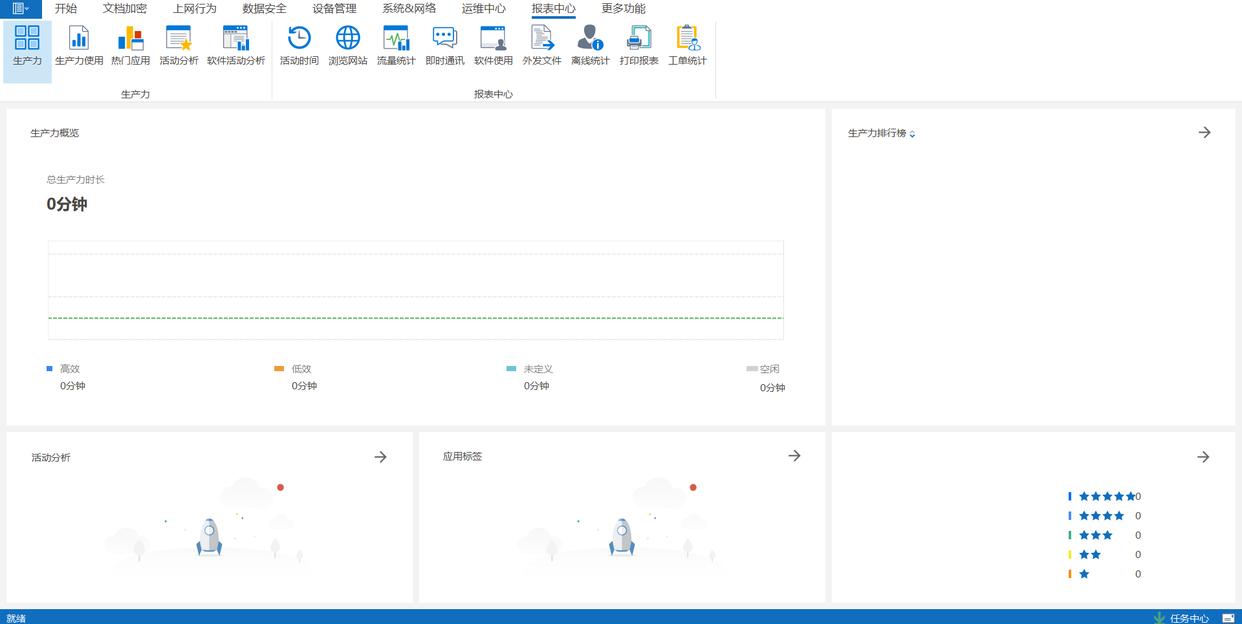Image resolution: width=1242 pixels, height=624 pixels.
Task: Toggle sort order next to 生产力排行榜
Action: [912, 134]
